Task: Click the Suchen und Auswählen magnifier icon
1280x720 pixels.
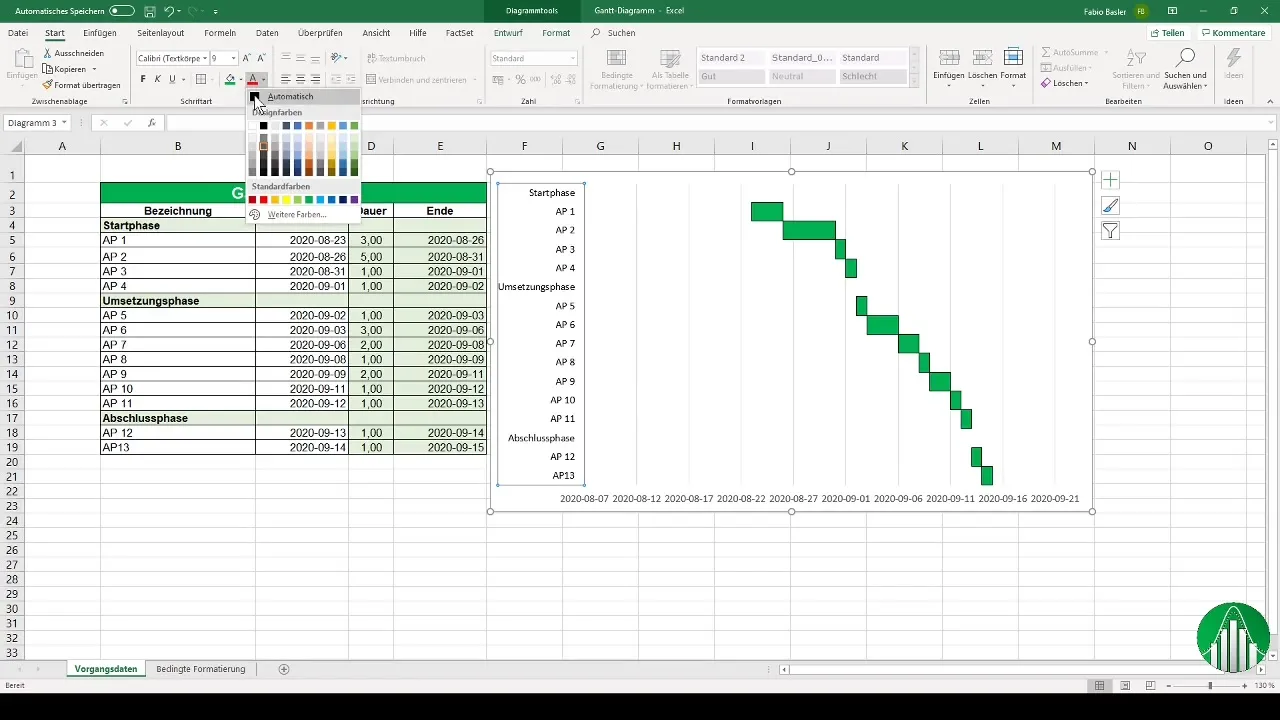Action: click(1186, 57)
